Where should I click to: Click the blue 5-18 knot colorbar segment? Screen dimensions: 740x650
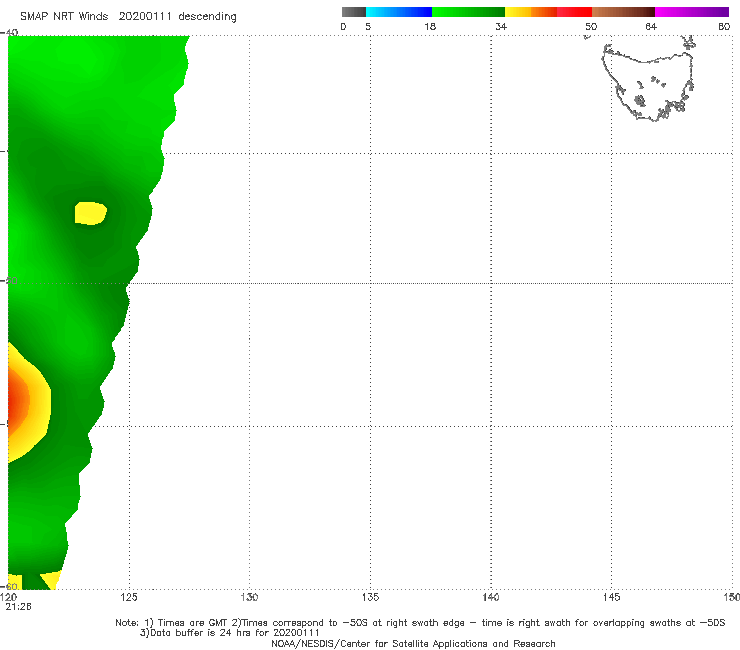[399, 12]
